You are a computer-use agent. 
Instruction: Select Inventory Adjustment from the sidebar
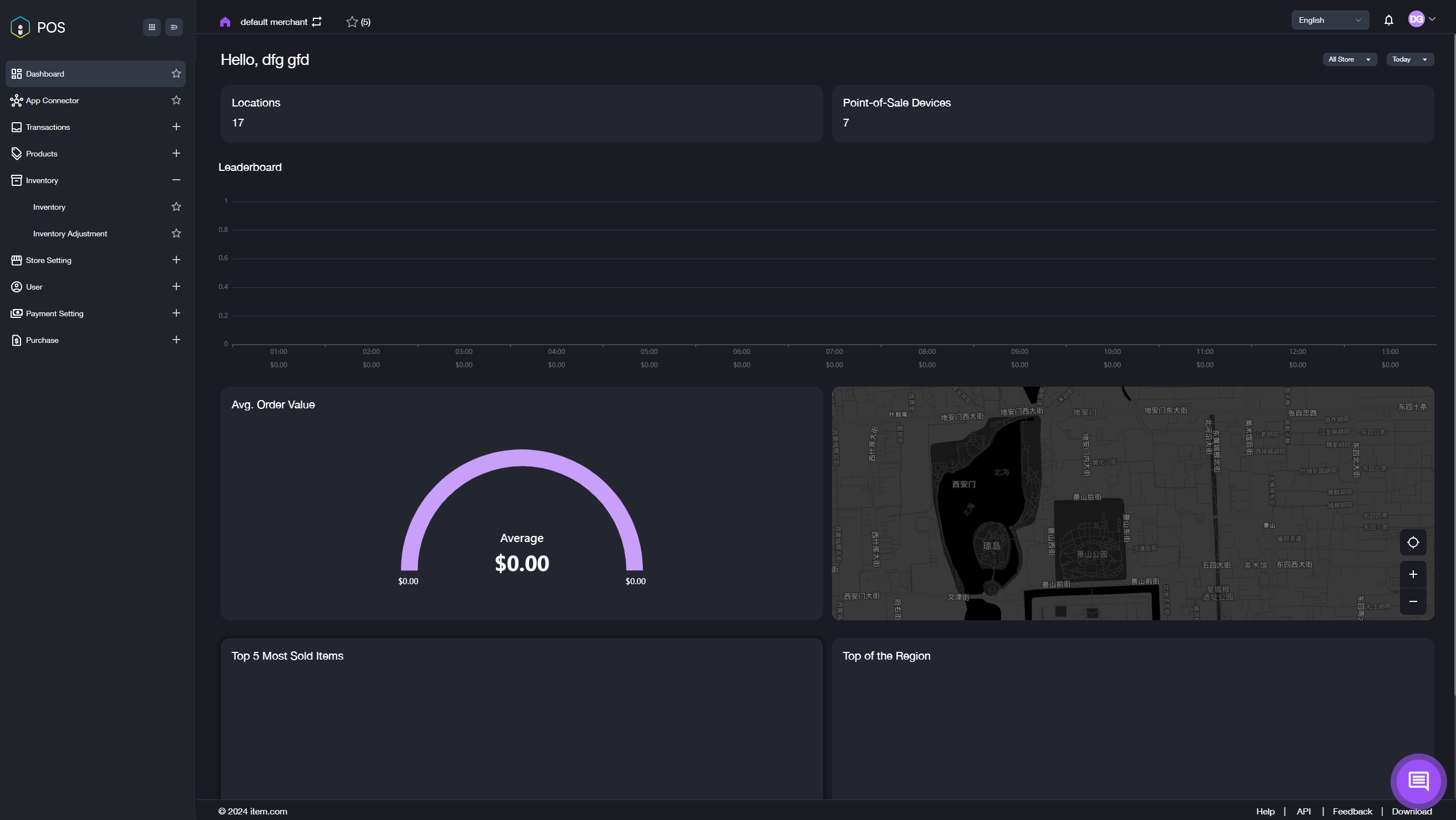(x=69, y=233)
